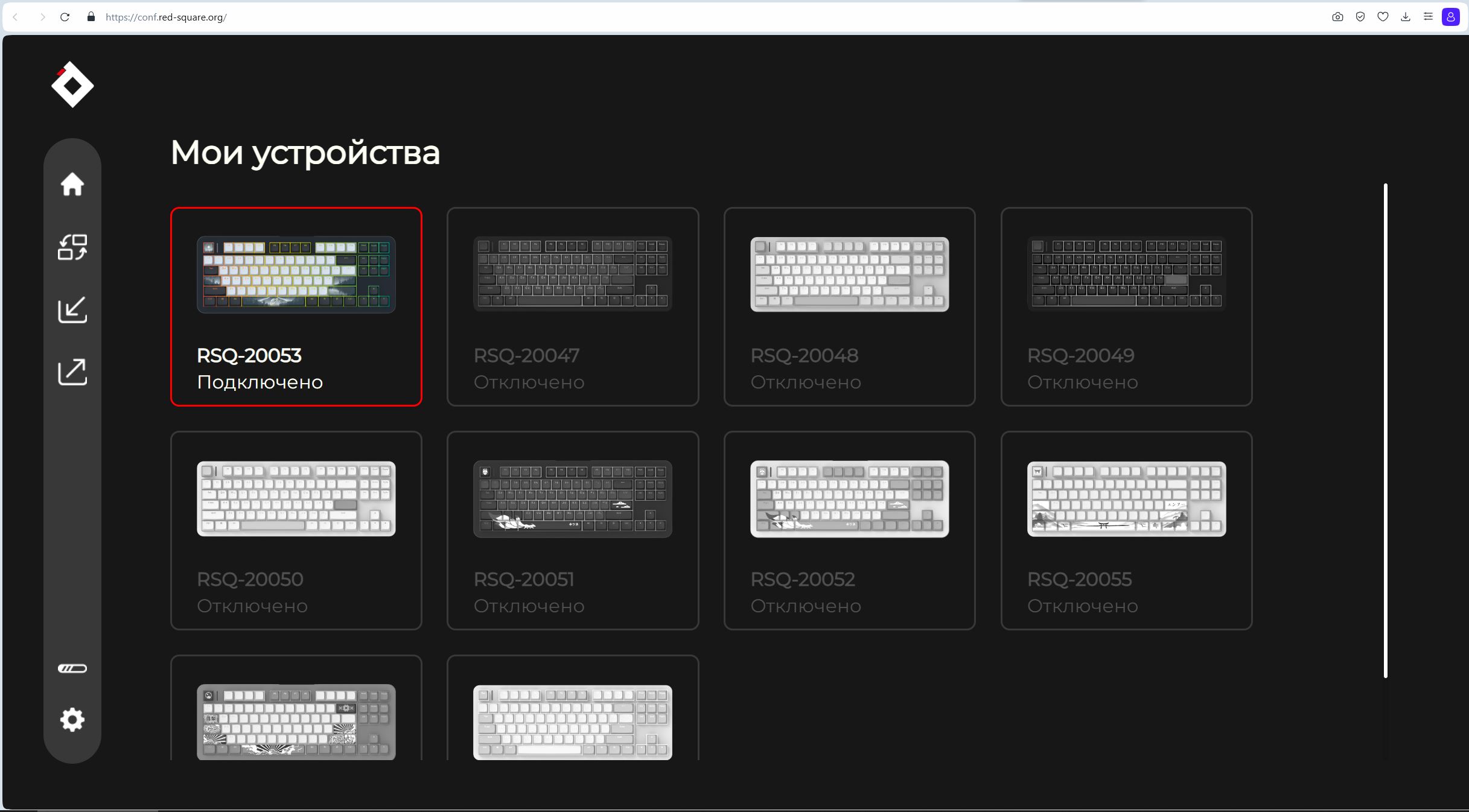Click the export arrow sidebar icon

72,372
